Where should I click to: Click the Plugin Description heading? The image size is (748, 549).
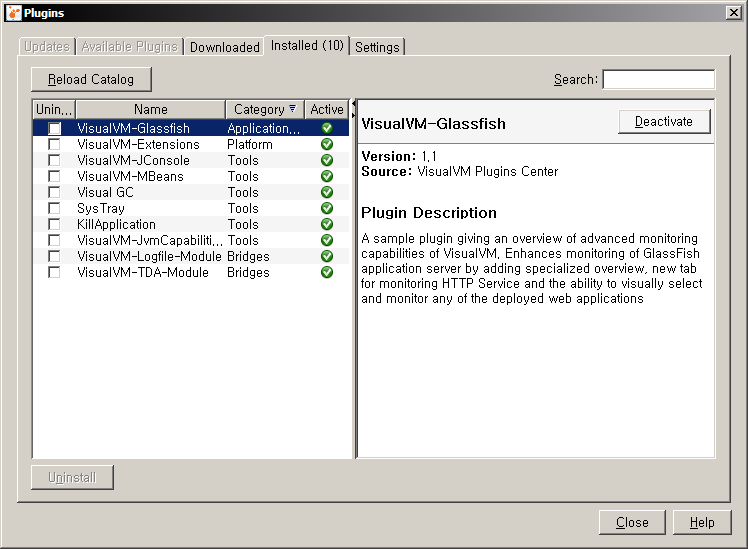[x=429, y=213]
